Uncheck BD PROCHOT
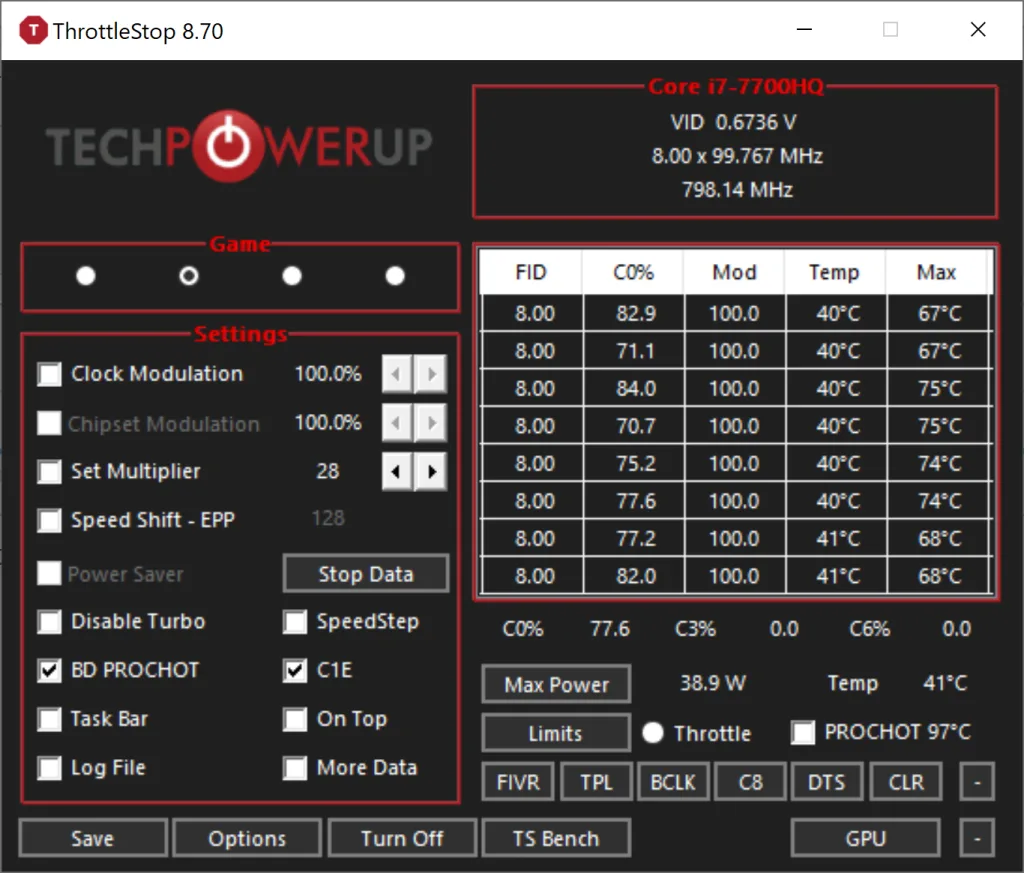Image resolution: width=1024 pixels, height=873 pixels. click(x=49, y=670)
